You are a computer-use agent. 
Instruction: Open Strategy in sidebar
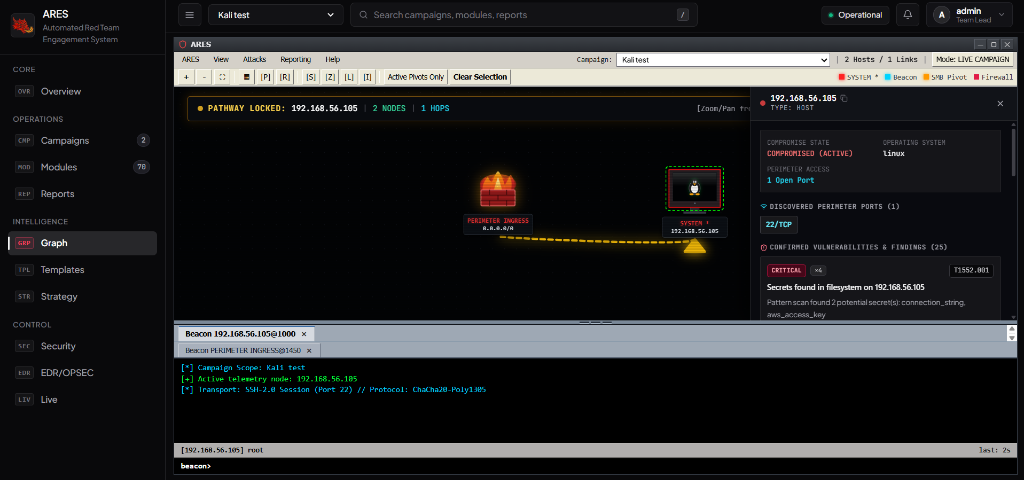click(x=82, y=296)
